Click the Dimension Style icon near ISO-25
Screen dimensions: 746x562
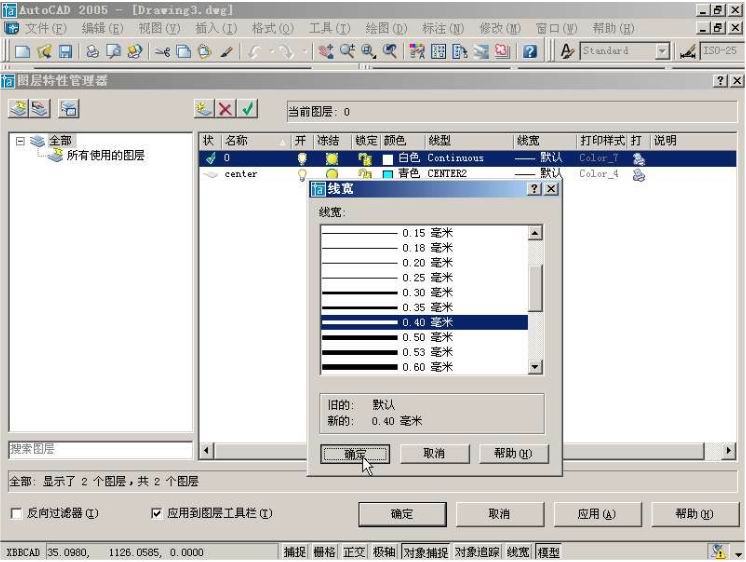click(688, 51)
